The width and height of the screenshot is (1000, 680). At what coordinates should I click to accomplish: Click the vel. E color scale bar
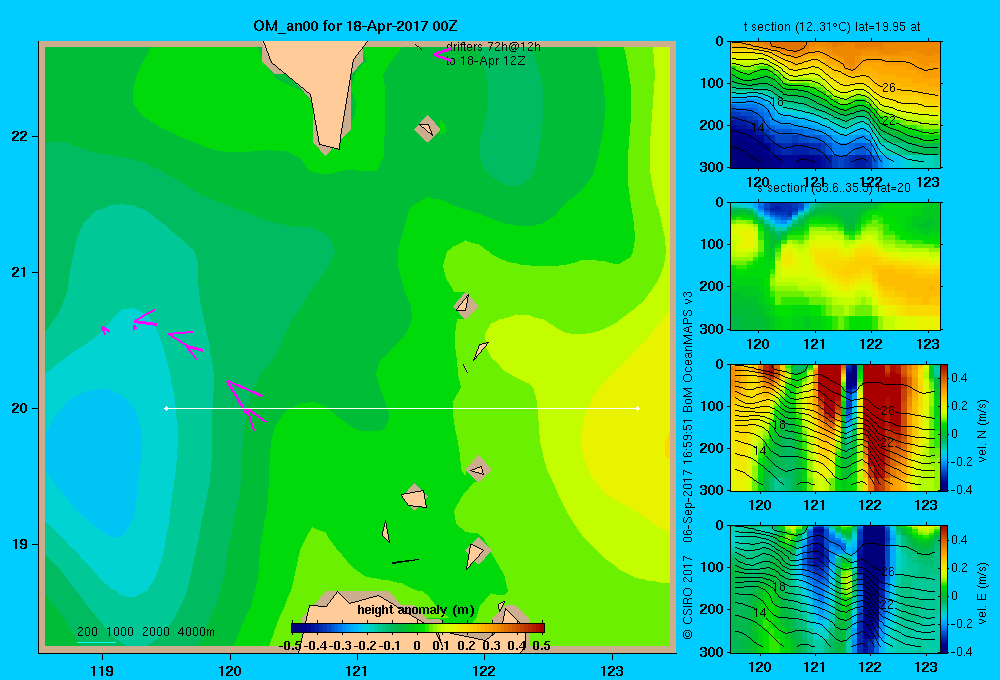(x=945, y=588)
